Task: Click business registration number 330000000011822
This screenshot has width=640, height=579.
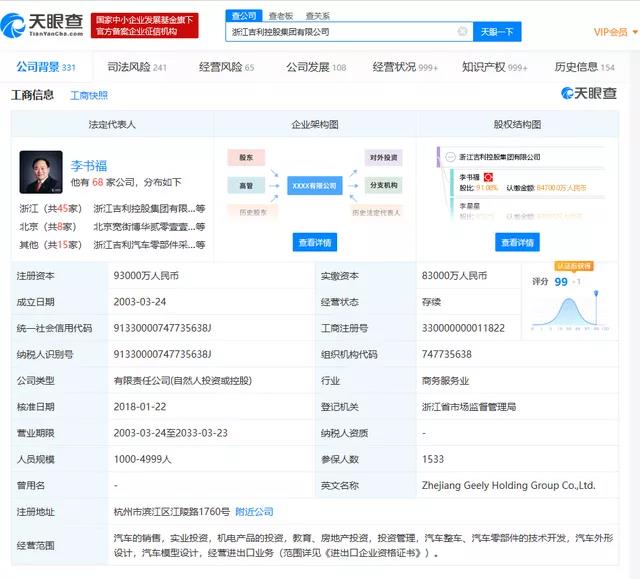Action: pyautogui.click(x=463, y=328)
